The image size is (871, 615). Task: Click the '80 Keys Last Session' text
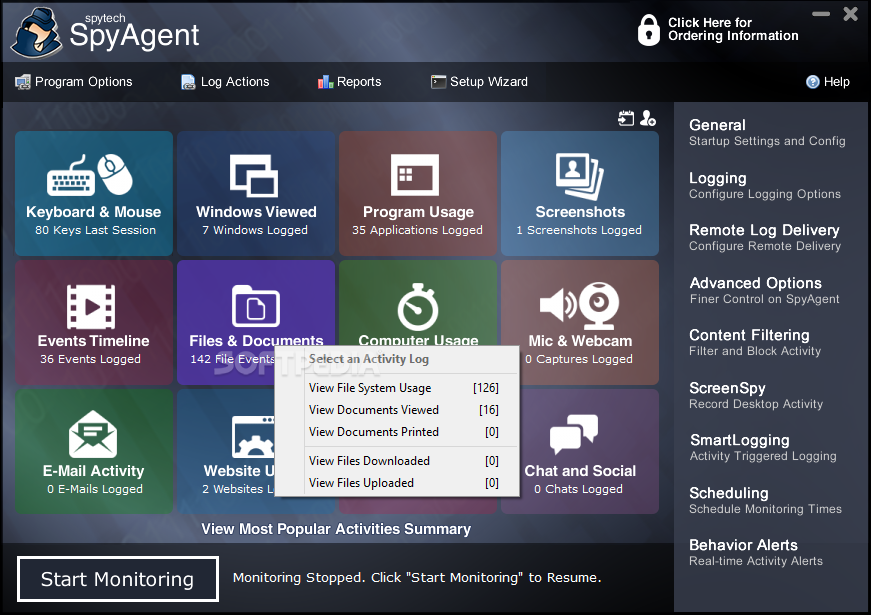tap(96, 230)
